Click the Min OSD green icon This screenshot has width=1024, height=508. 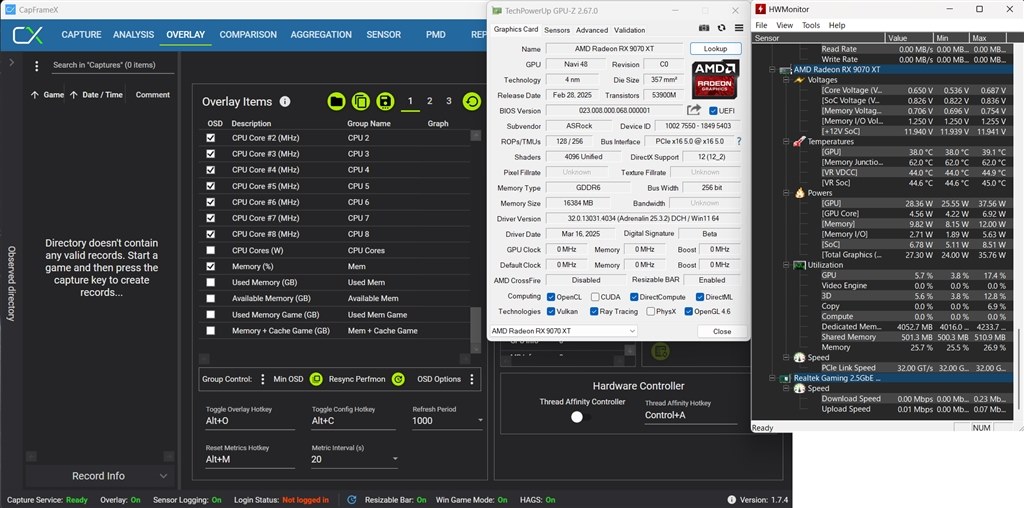pyautogui.click(x=315, y=379)
